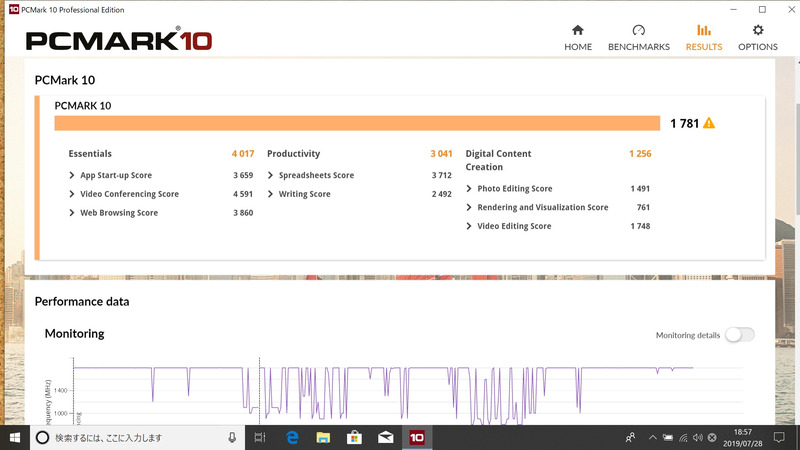Open the Mail app in taskbar
The width and height of the screenshot is (800, 450).
(x=386, y=437)
